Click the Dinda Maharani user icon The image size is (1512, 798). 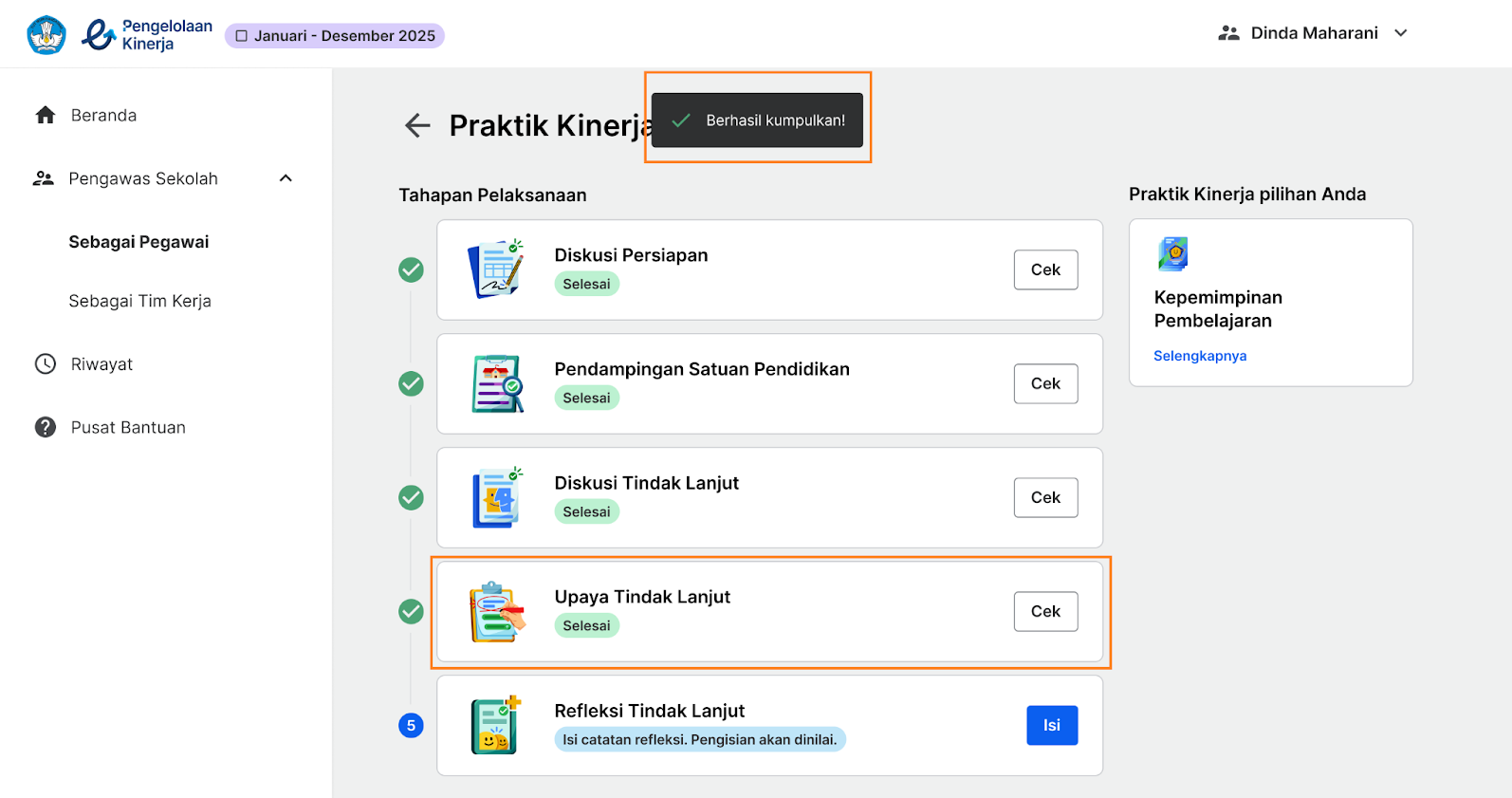coord(1228,33)
